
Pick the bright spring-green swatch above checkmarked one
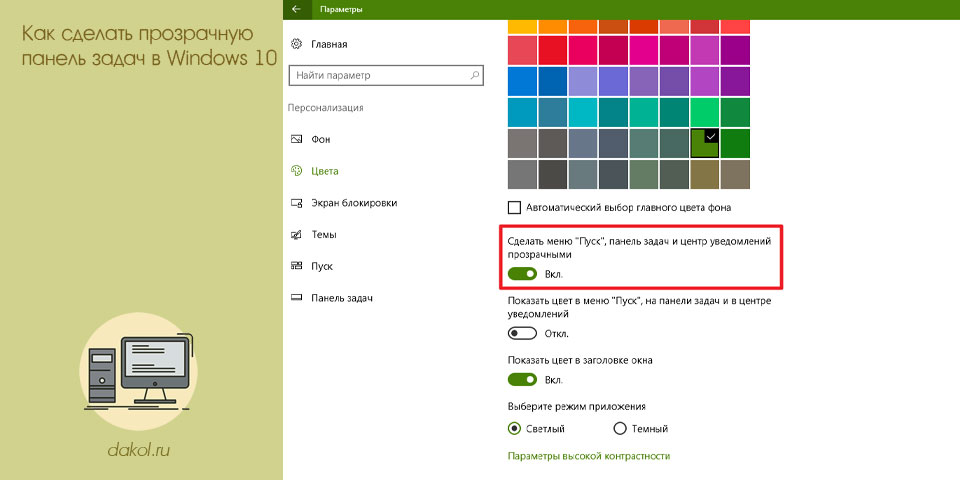coord(705,112)
